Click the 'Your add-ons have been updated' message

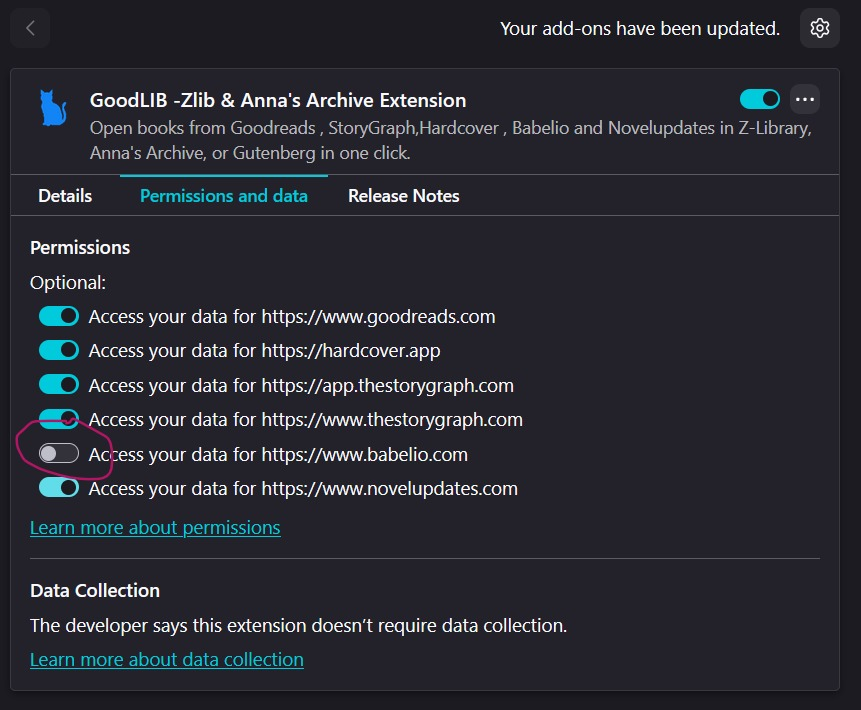coord(640,29)
